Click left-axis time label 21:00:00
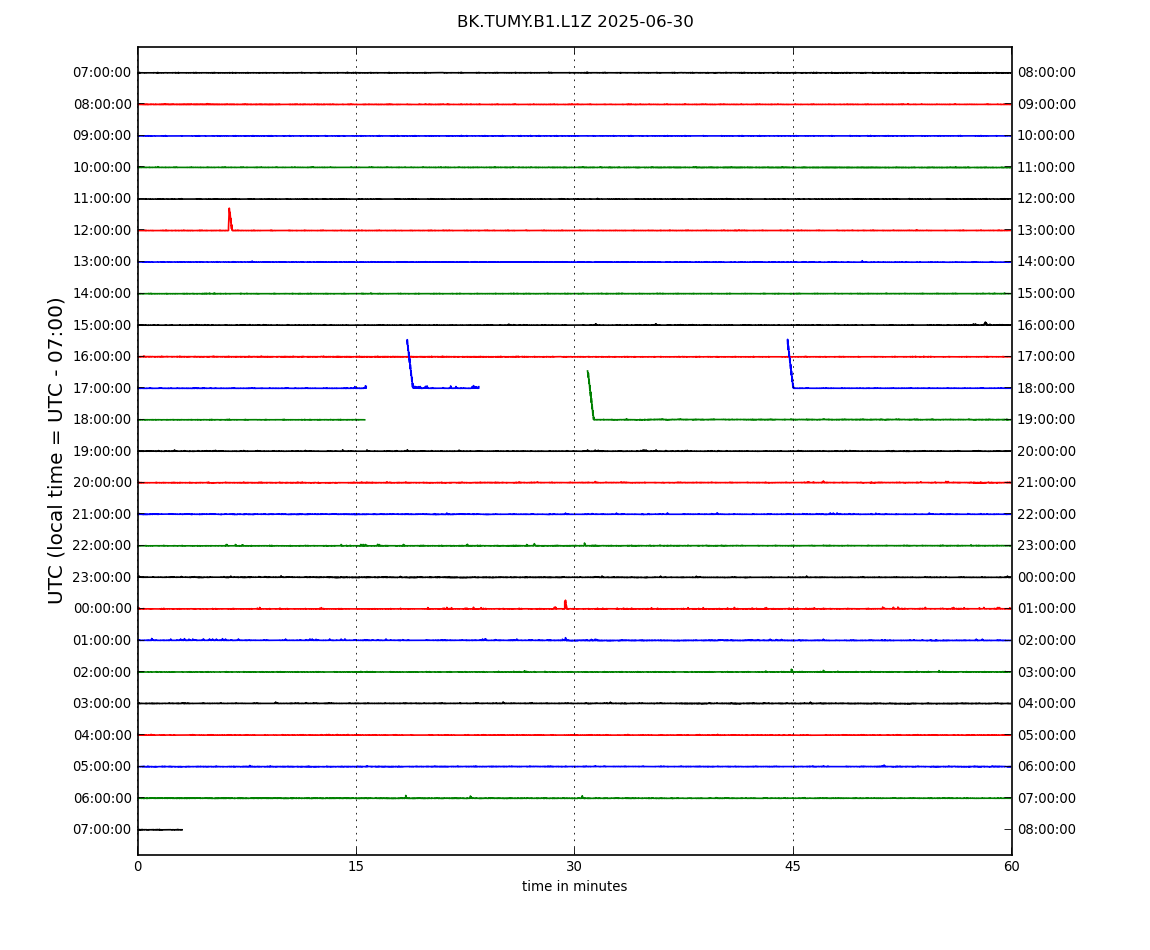This screenshot has width=1150, height=950. click(x=103, y=514)
